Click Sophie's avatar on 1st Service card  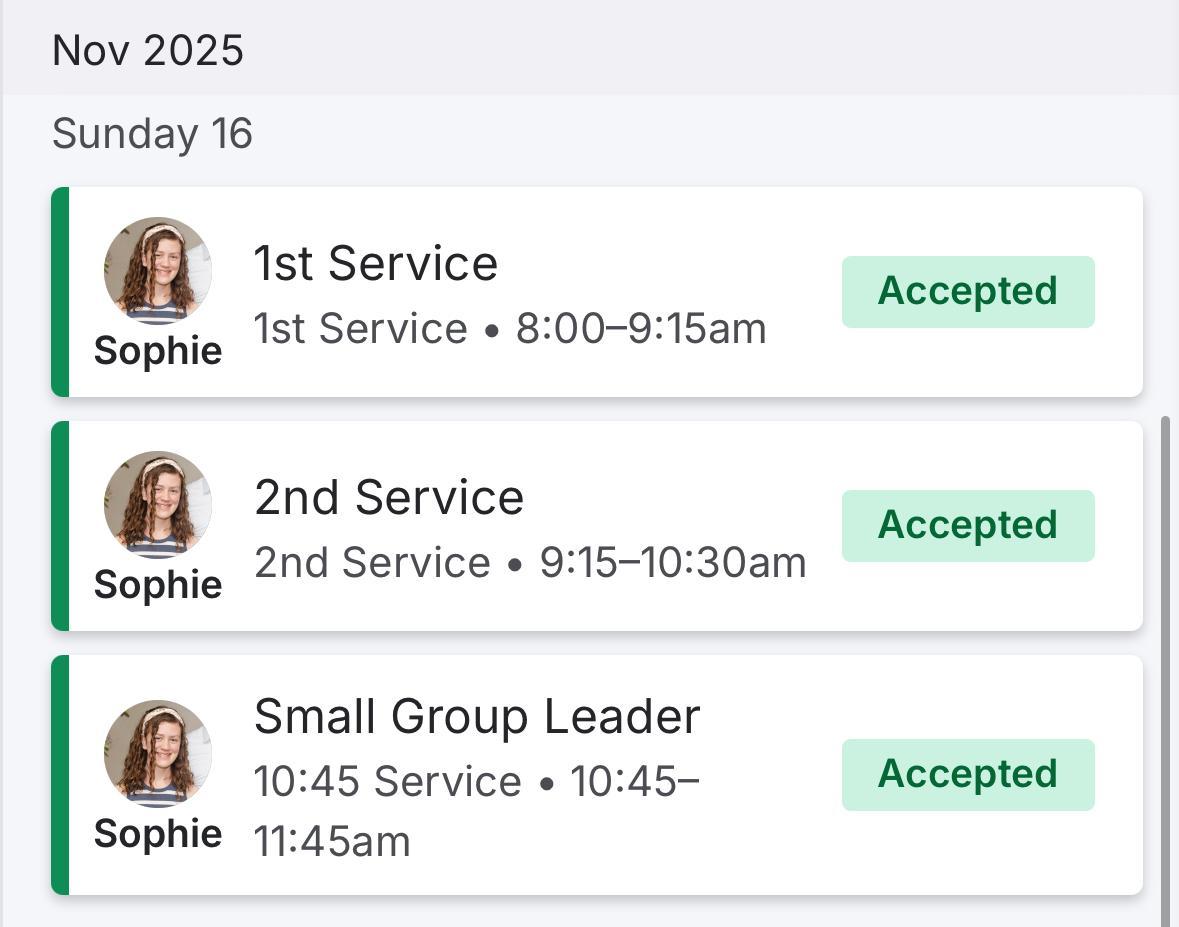(158, 270)
